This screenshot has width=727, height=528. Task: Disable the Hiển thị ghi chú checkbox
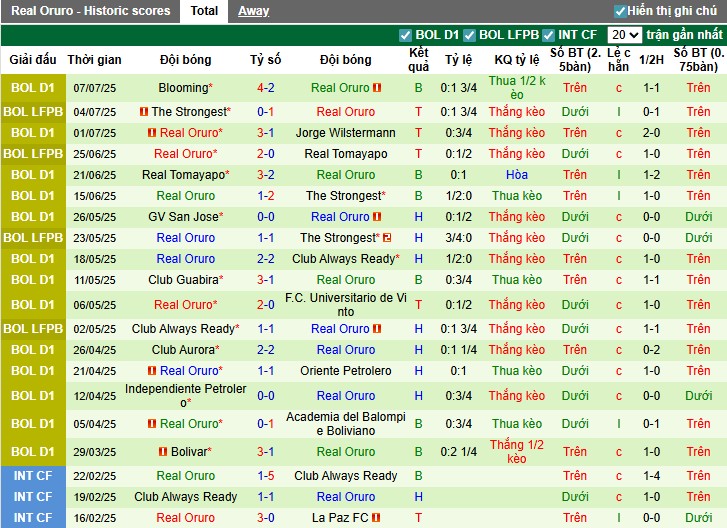[x=620, y=11]
